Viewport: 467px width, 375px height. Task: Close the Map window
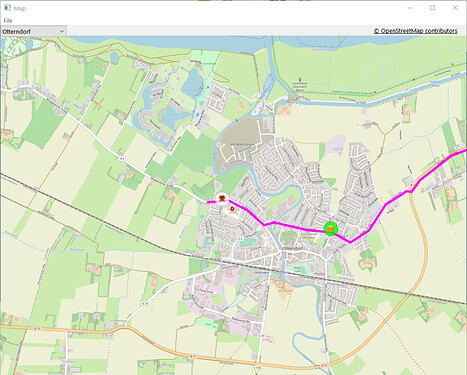point(455,8)
